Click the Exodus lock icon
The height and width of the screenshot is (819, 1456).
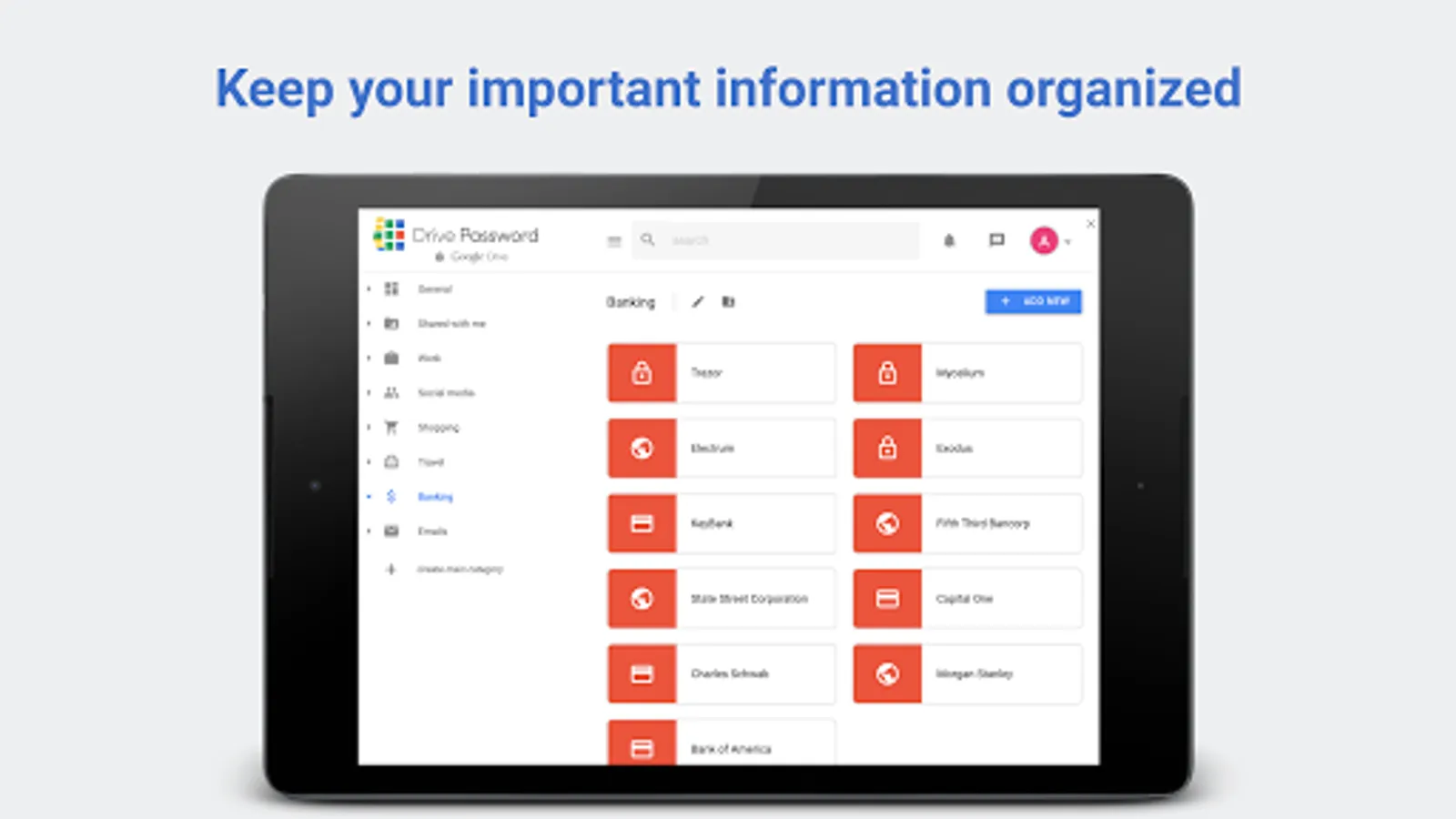coord(887,448)
